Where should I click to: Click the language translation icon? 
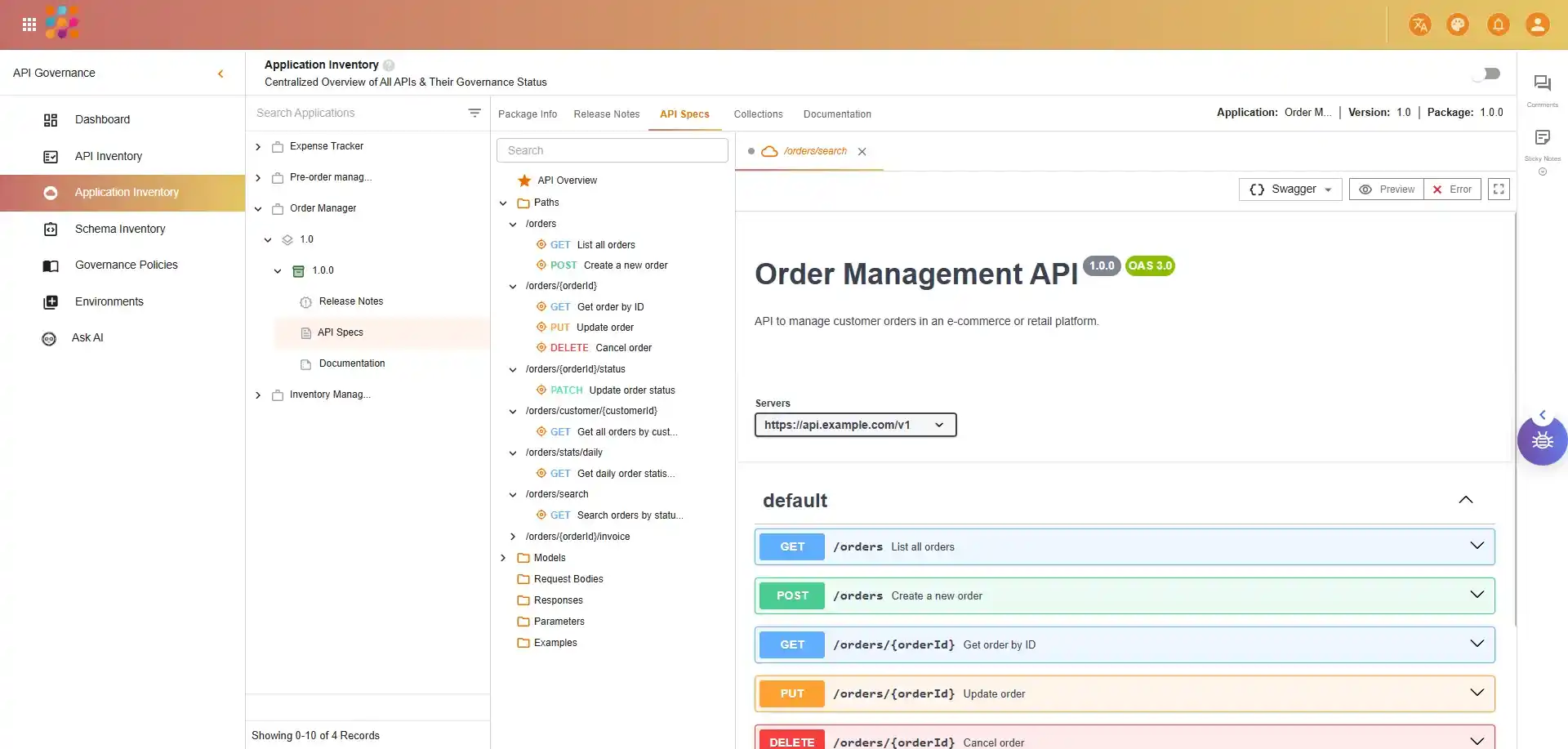(1419, 25)
